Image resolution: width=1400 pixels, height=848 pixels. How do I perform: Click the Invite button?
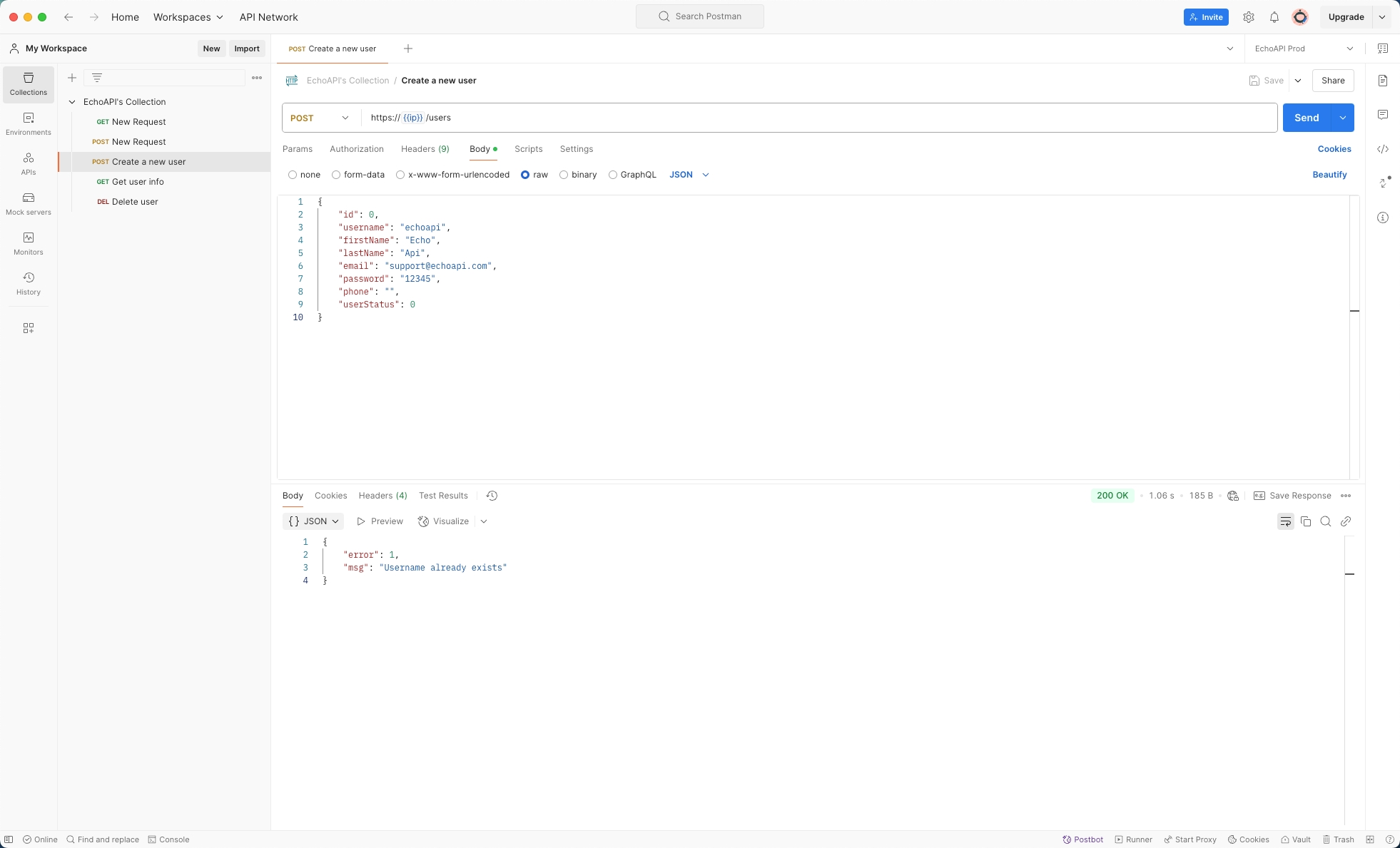(x=1206, y=17)
